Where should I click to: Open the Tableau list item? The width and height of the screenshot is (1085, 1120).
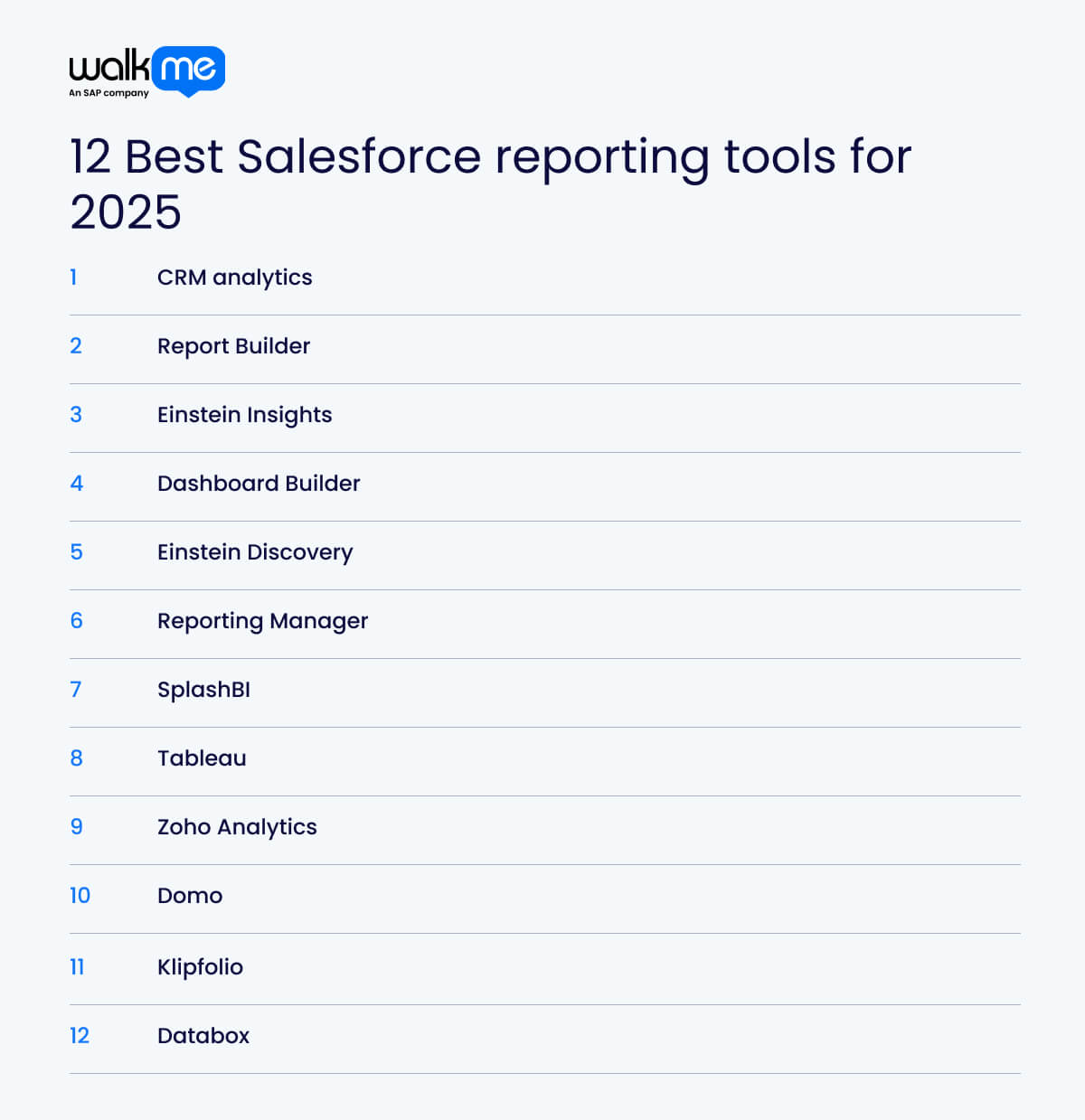pos(202,758)
